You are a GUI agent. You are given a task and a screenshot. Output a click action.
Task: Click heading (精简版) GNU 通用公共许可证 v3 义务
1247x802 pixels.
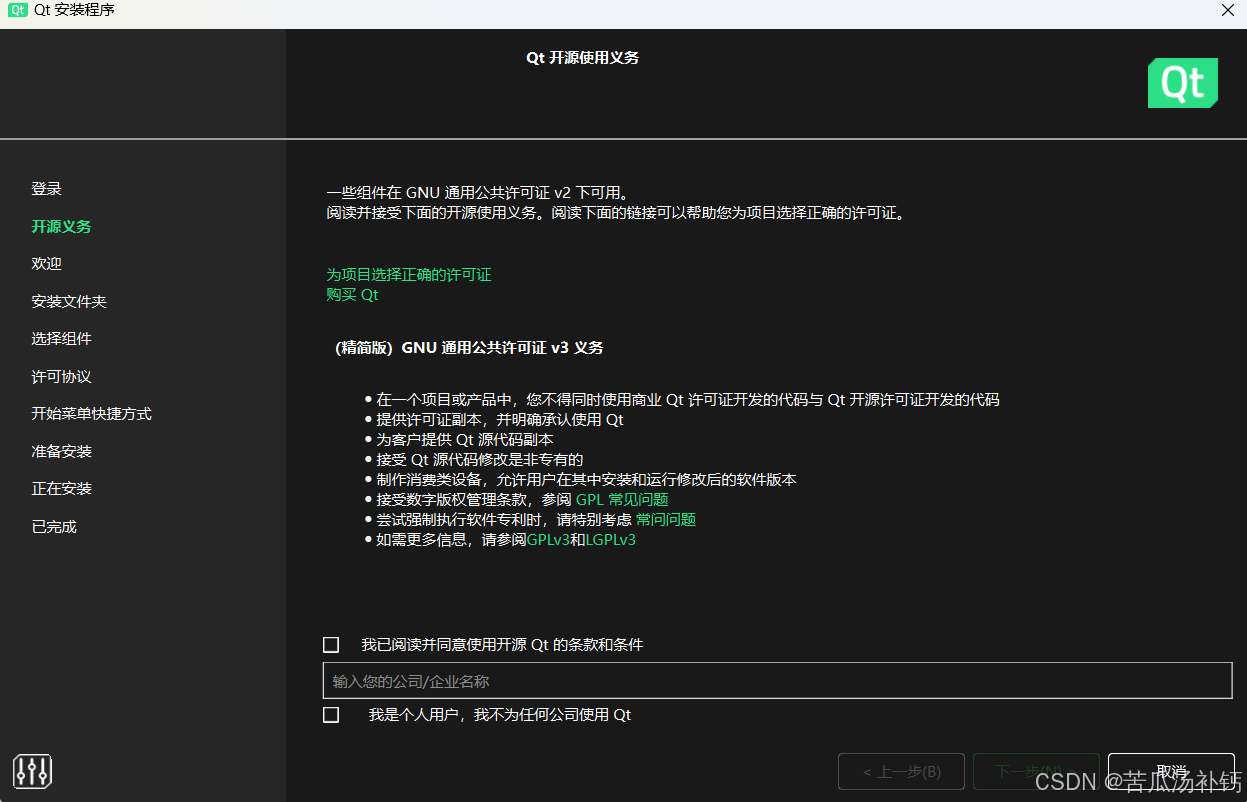click(469, 348)
